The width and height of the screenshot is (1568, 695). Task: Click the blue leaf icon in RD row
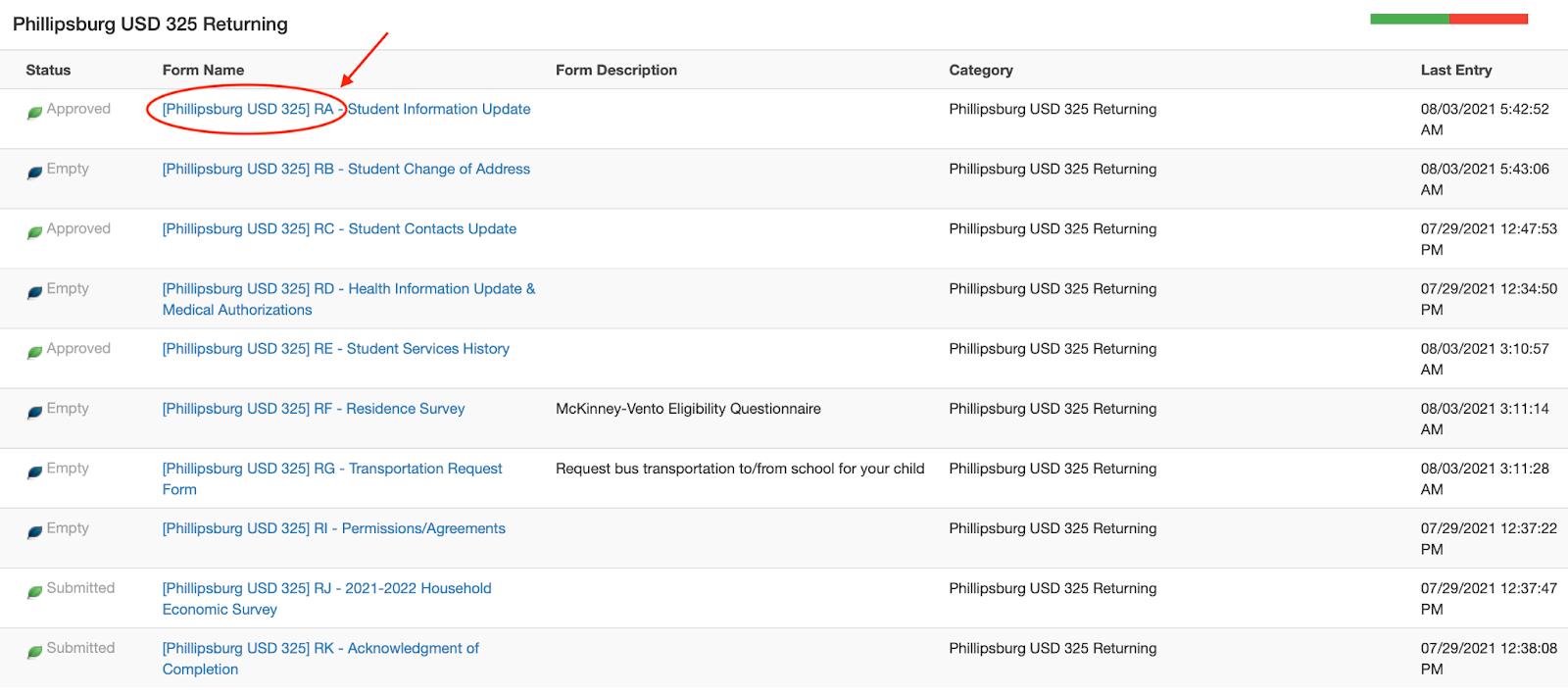click(34, 291)
